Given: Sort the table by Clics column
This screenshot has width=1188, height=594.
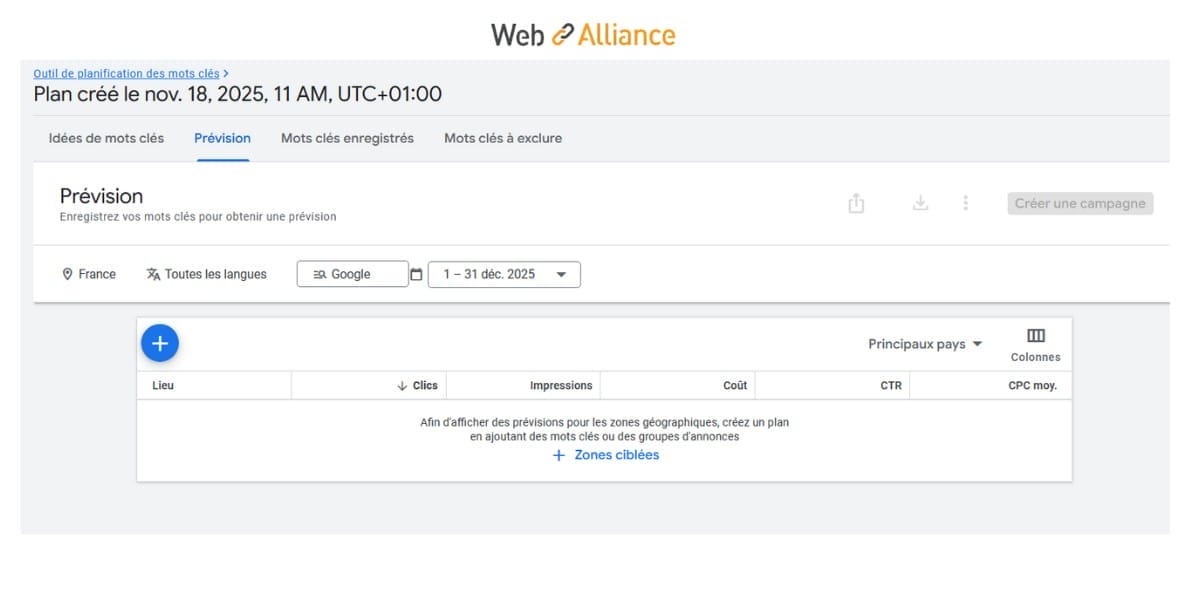Looking at the screenshot, I should (x=418, y=385).
